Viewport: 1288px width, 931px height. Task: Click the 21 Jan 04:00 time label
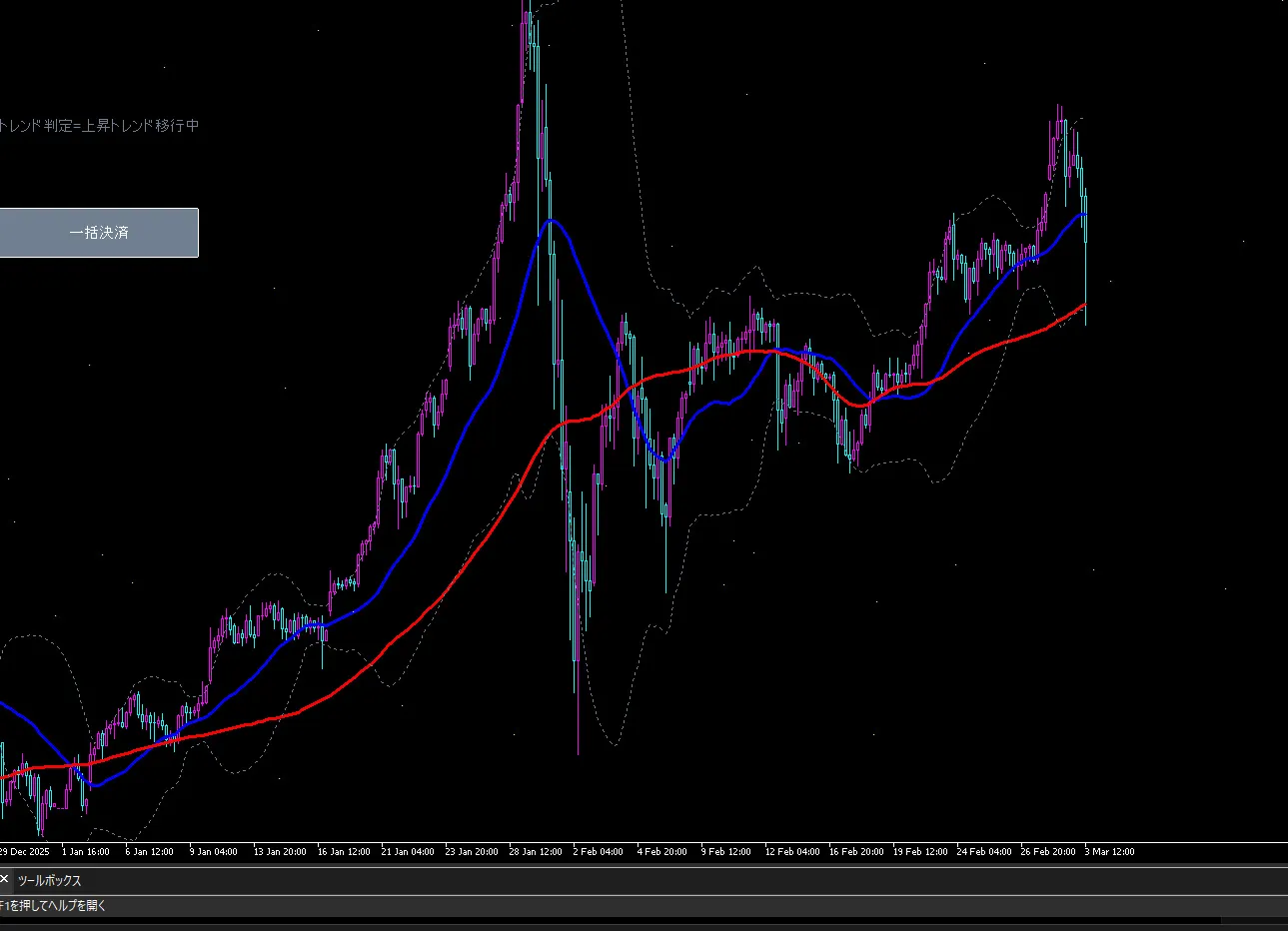(408, 852)
